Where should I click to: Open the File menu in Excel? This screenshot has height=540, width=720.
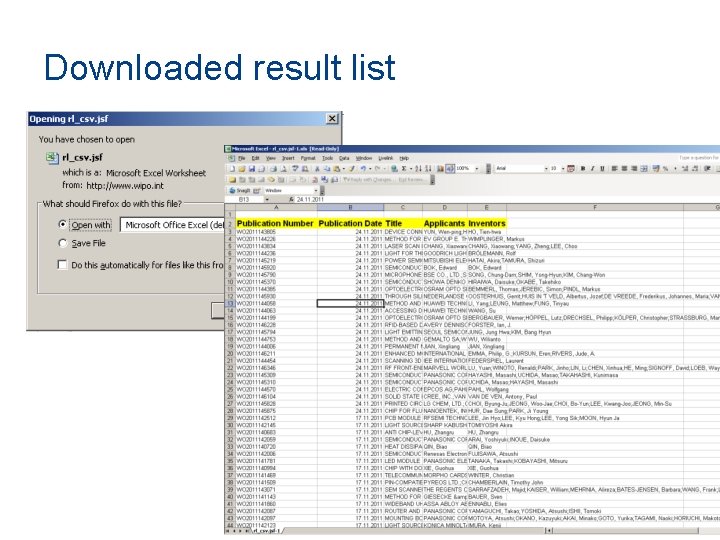(x=242, y=158)
